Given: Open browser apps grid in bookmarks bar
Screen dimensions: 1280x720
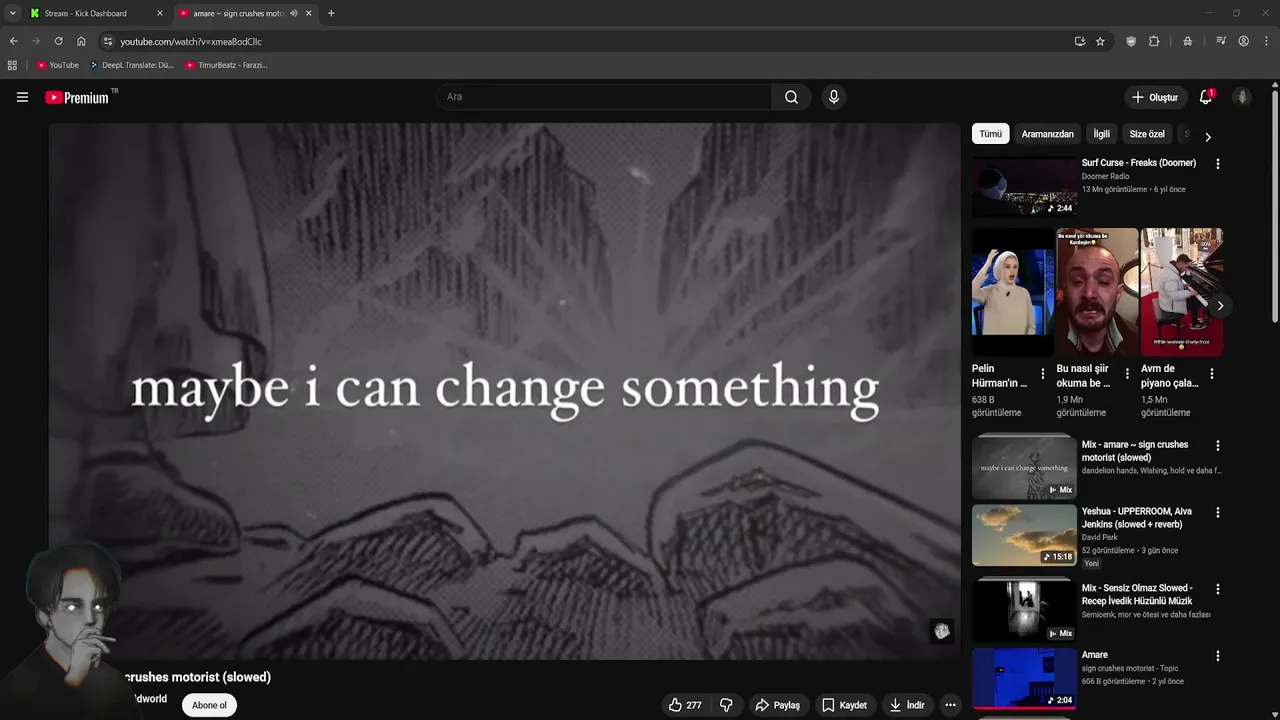Looking at the screenshot, I should coord(12,65).
